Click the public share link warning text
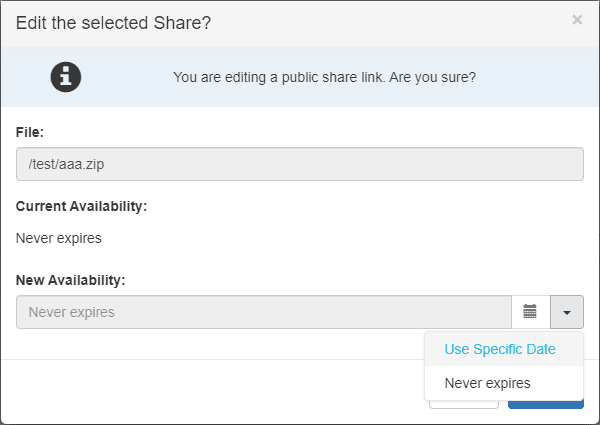 (324, 76)
